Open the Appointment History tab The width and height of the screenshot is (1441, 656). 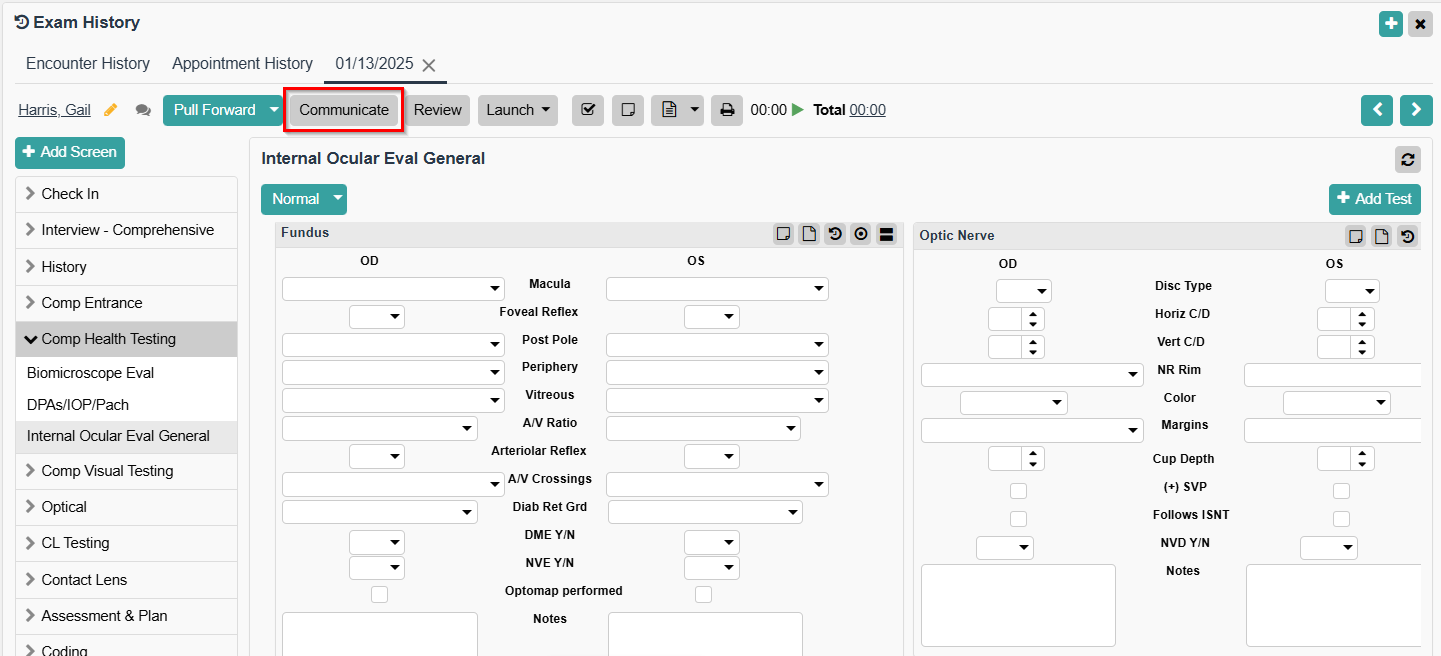pyautogui.click(x=242, y=64)
